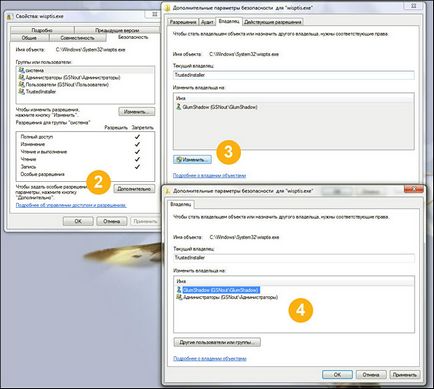434x389 pixels.
Task: Click the allow checkmark for Запись
Action: click(x=137, y=167)
